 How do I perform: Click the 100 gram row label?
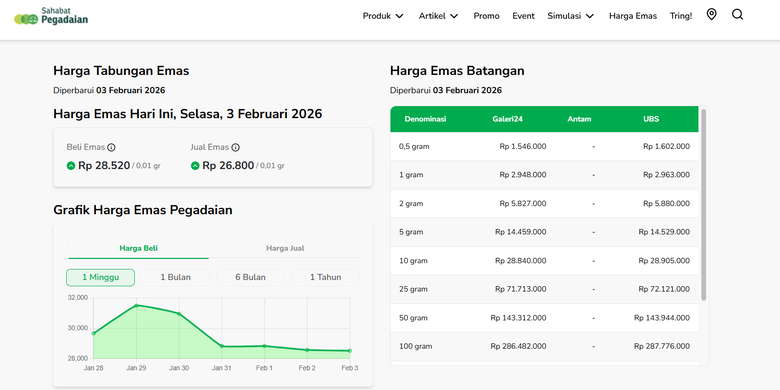click(x=415, y=346)
